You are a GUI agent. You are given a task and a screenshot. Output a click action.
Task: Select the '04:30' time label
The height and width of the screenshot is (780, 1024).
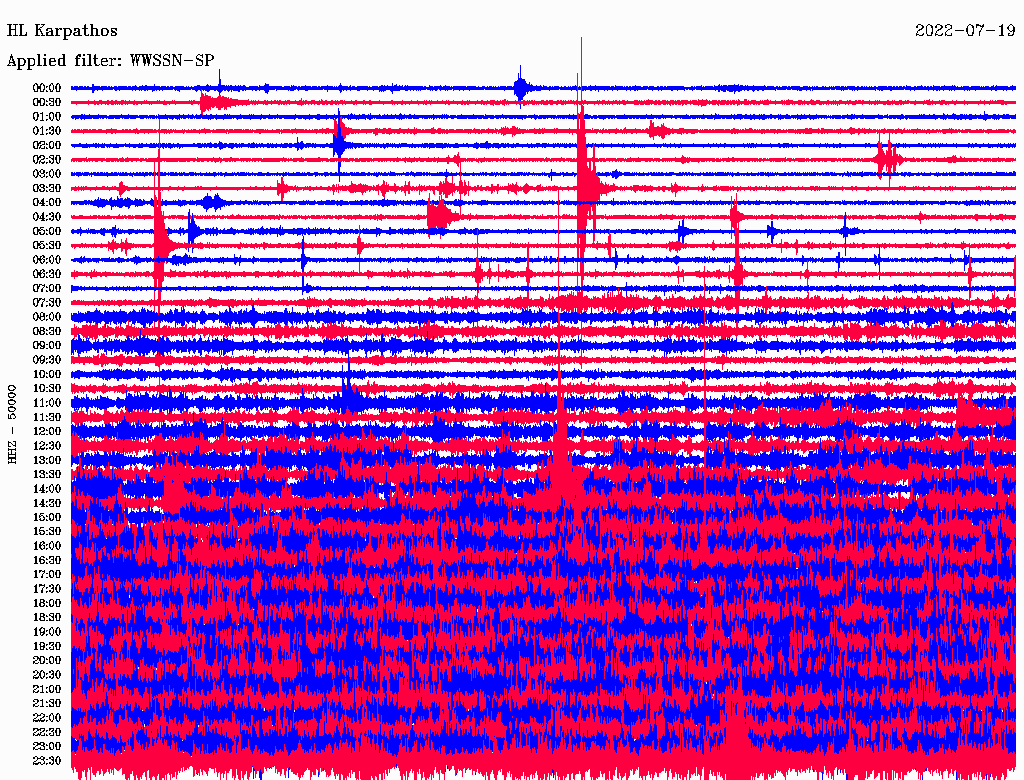tap(47, 217)
